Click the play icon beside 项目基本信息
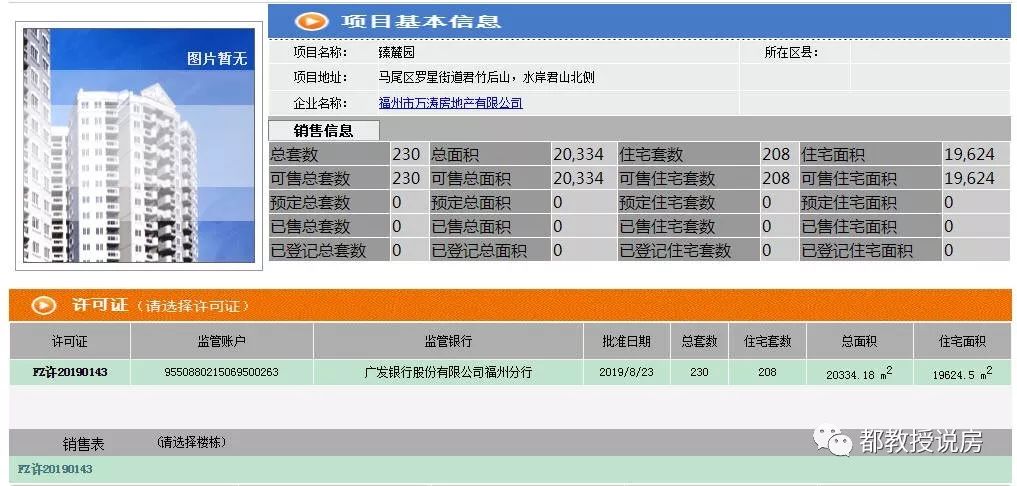This screenshot has width=1017, height=486. pyautogui.click(x=311, y=21)
